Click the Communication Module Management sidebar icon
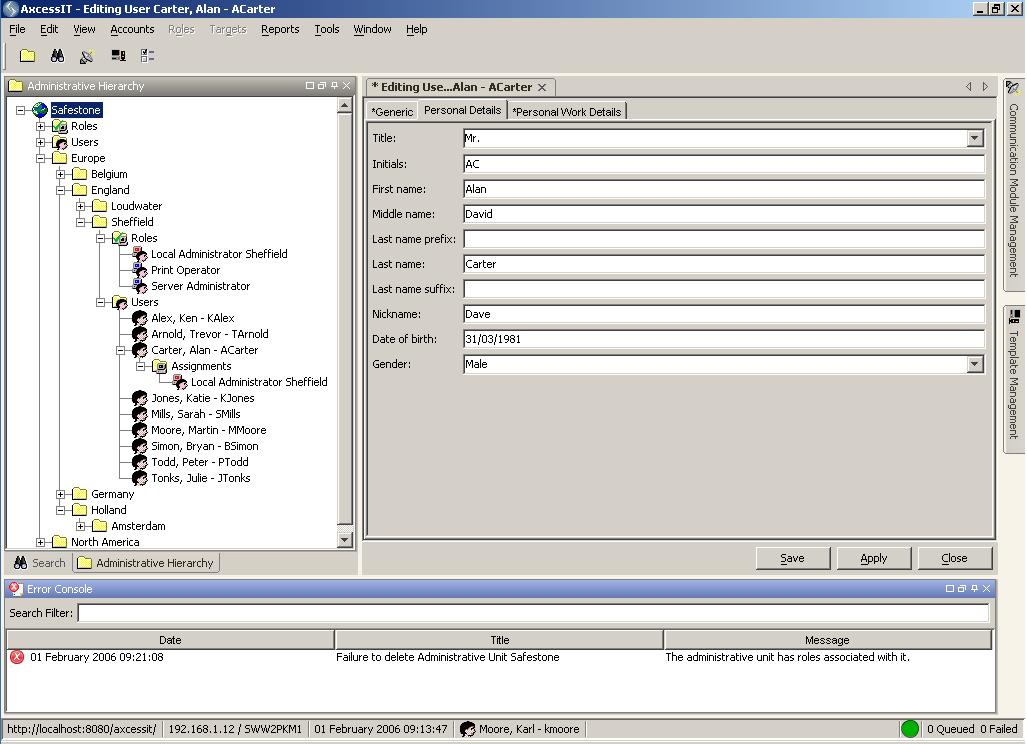This screenshot has width=1027, height=744. 1013,88
